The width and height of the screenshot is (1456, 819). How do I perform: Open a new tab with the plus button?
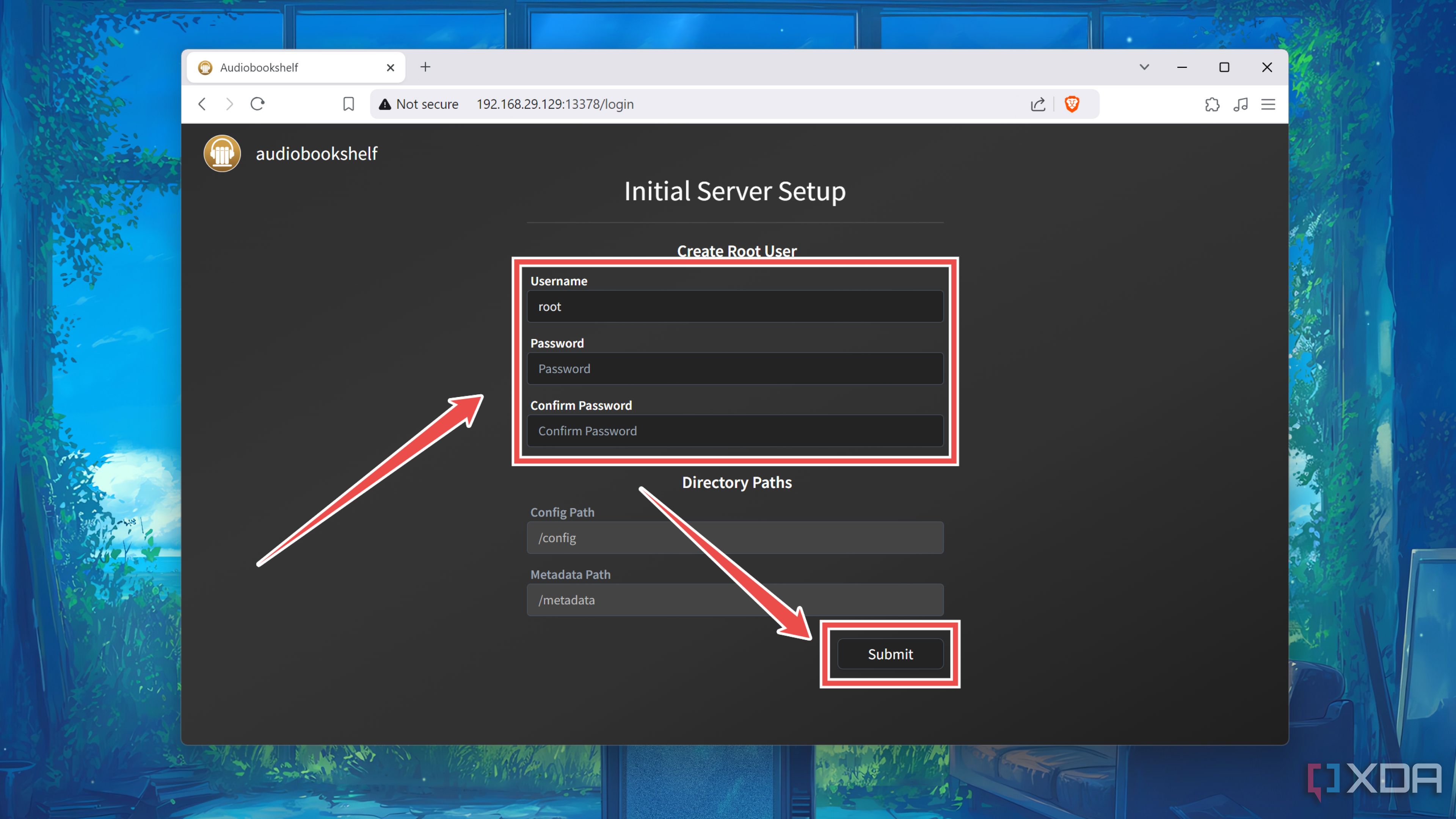click(x=425, y=67)
